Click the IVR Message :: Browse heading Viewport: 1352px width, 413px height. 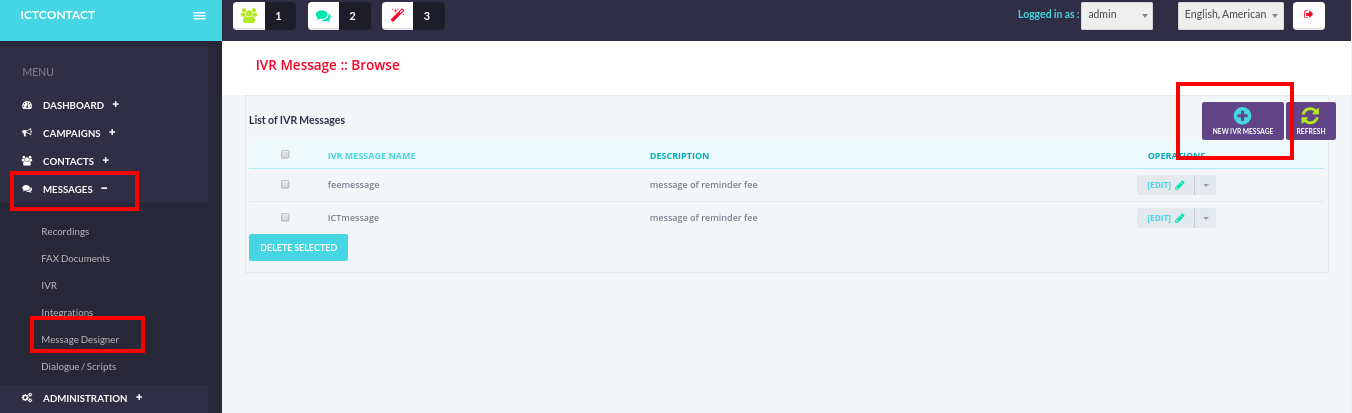(x=328, y=65)
